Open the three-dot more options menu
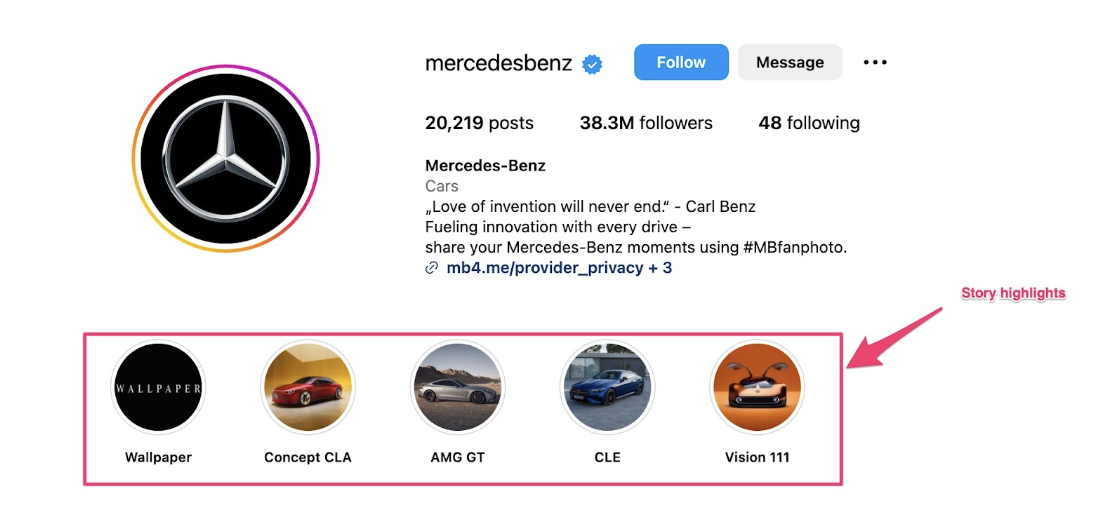Viewport: 1108px width, 528px height. [875, 63]
